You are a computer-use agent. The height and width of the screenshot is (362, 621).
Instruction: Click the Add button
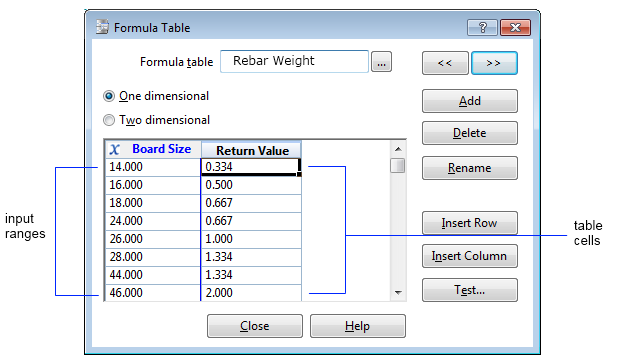point(470,101)
